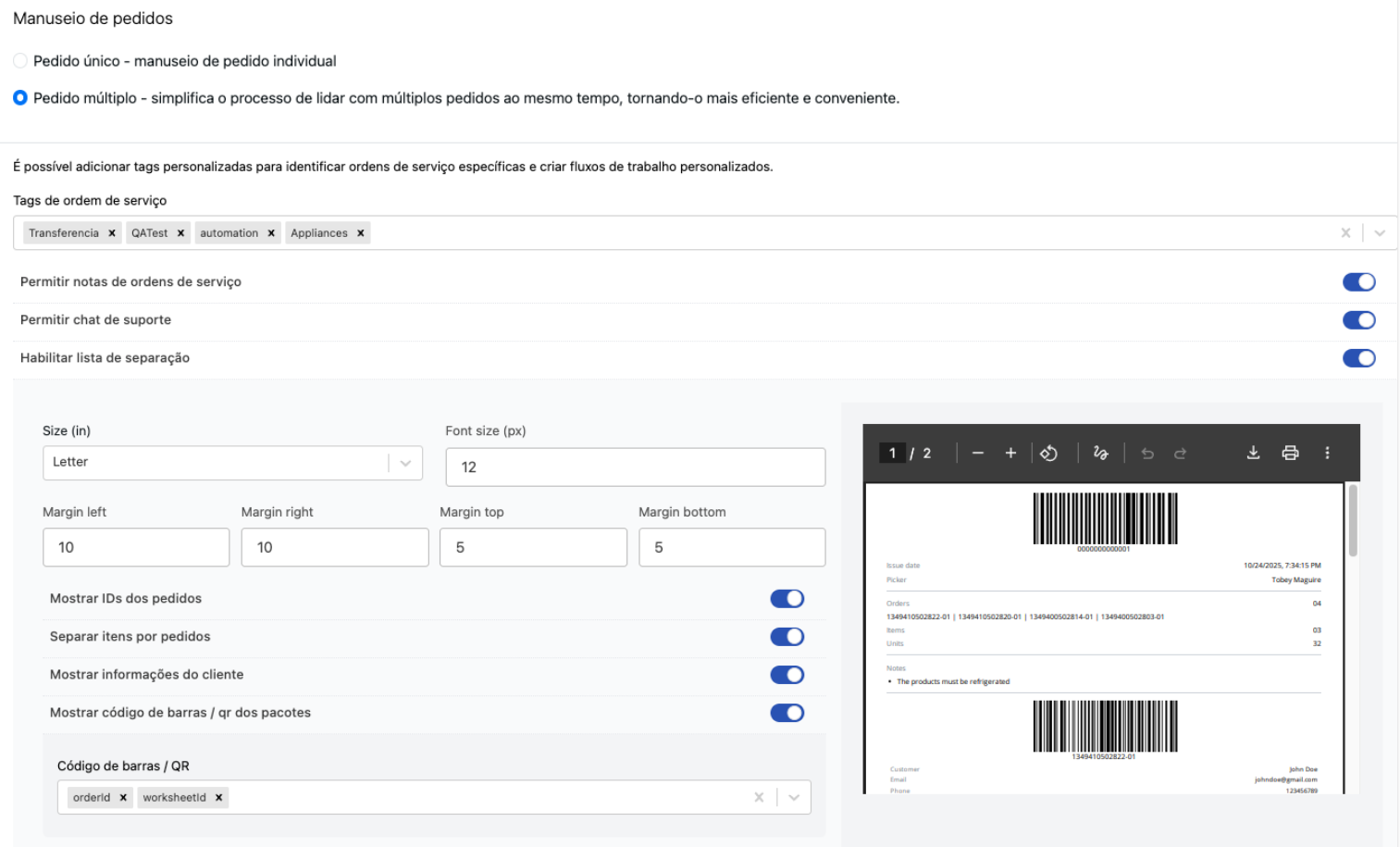Zoom in on the PDF preview
Screen dimensions: 1400x847
click(1010, 453)
